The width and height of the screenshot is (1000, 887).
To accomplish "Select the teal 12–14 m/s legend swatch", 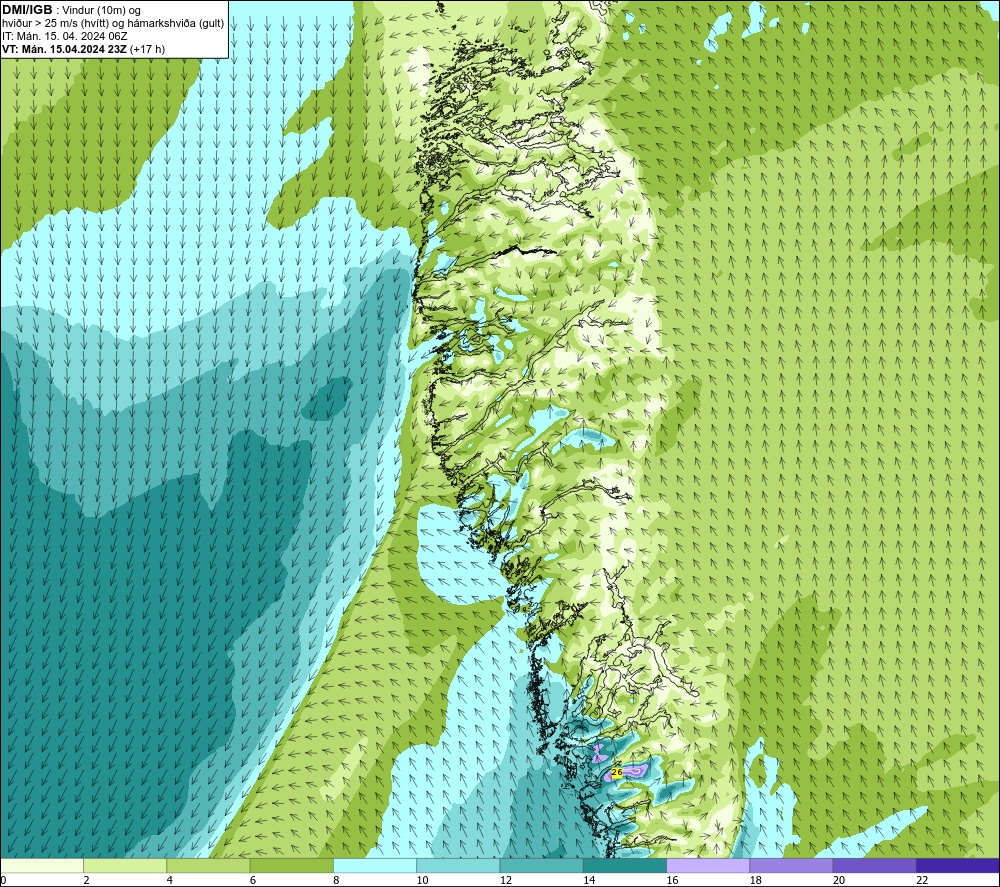I will coord(541,865).
